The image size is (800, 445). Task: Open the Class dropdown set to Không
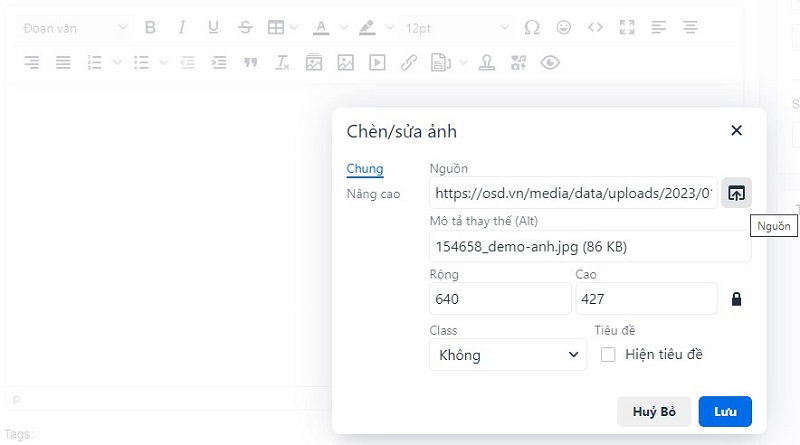tap(507, 355)
